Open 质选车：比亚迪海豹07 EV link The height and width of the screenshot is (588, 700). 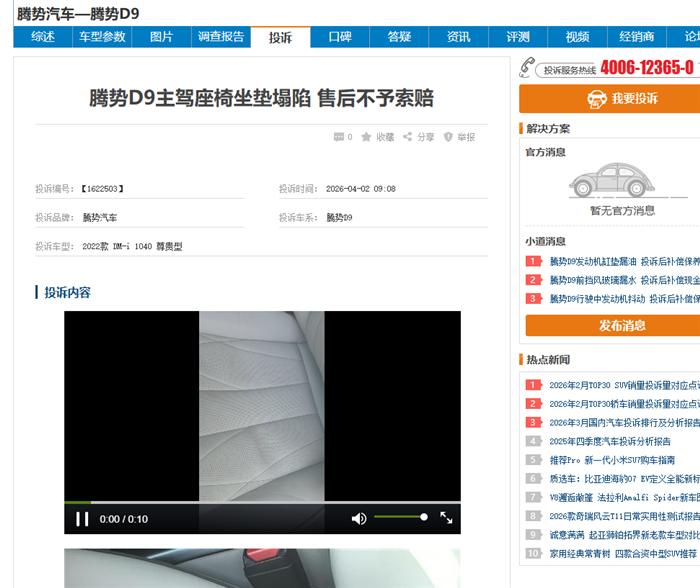pyautogui.click(x=625, y=479)
